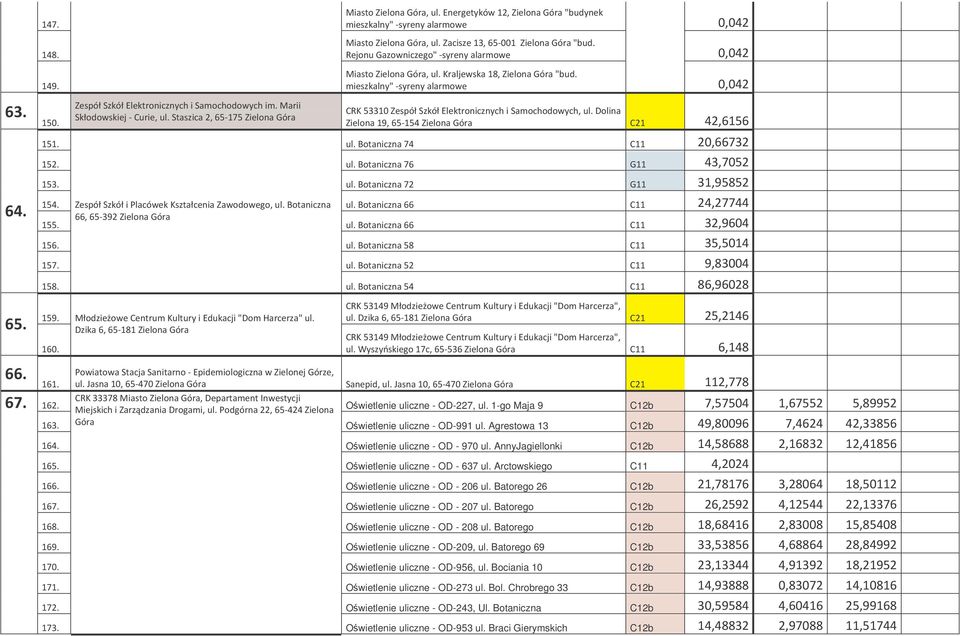The image size is (960, 636).
Task: Select the Wyszyńskiego 17c address cell
Action: pyautogui.click(x=484, y=340)
